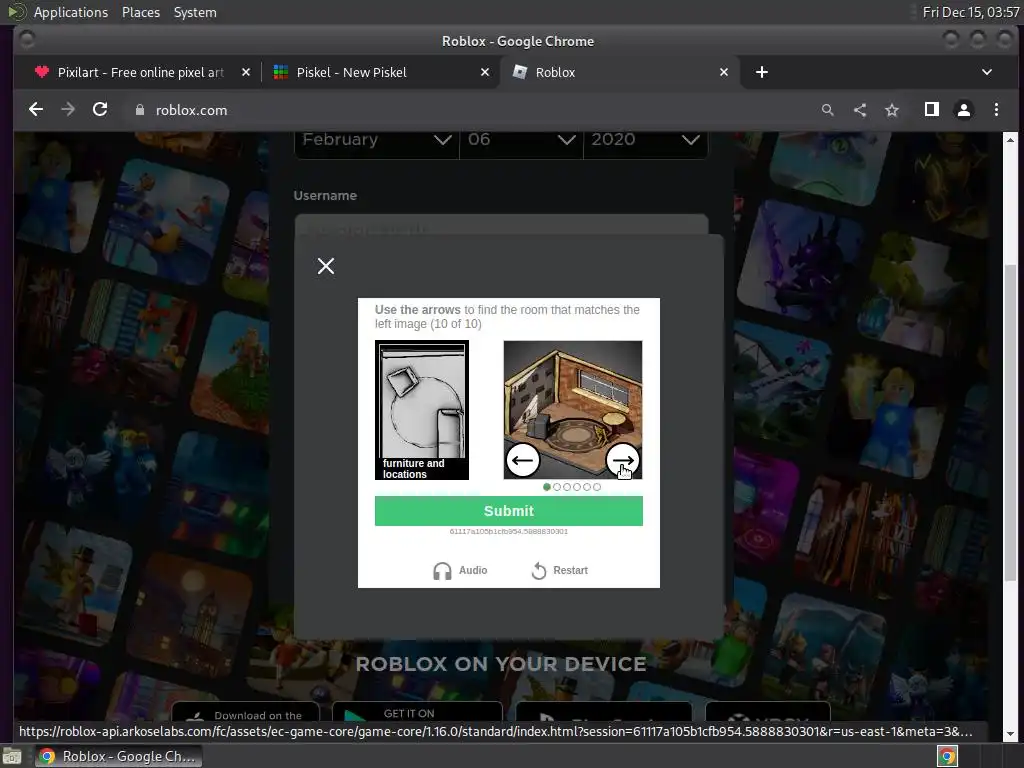Select the first green pagination dot
This screenshot has height=768, width=1024.
(x=547, y=487)
